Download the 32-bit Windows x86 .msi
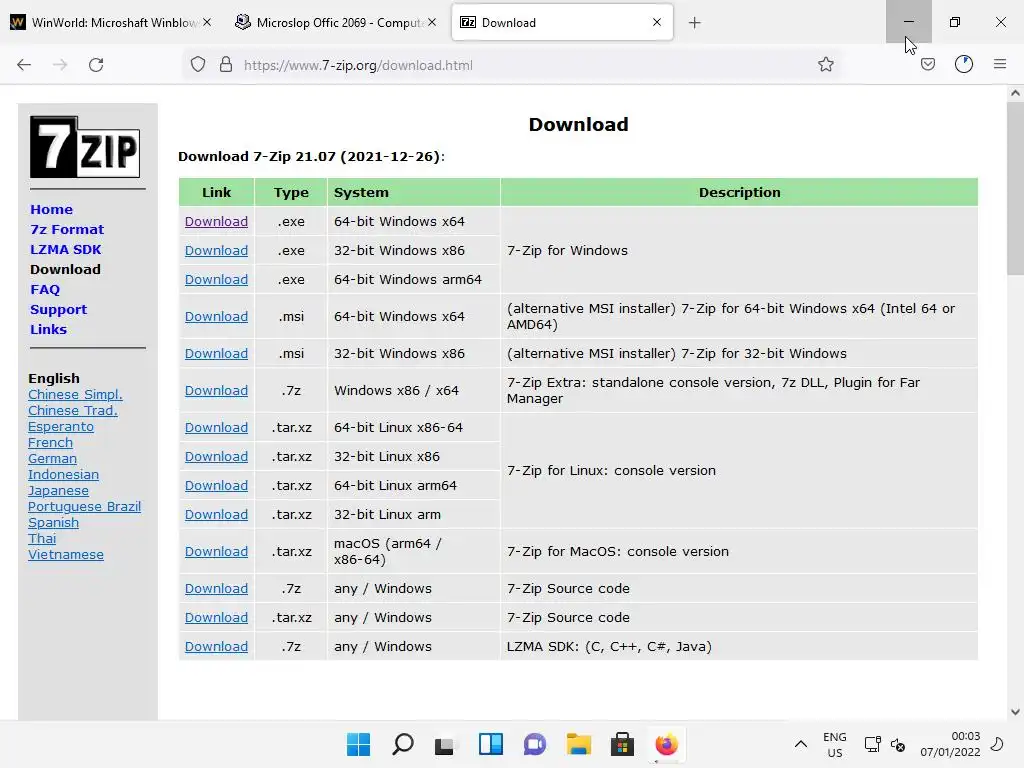 [x=216, y=353]
